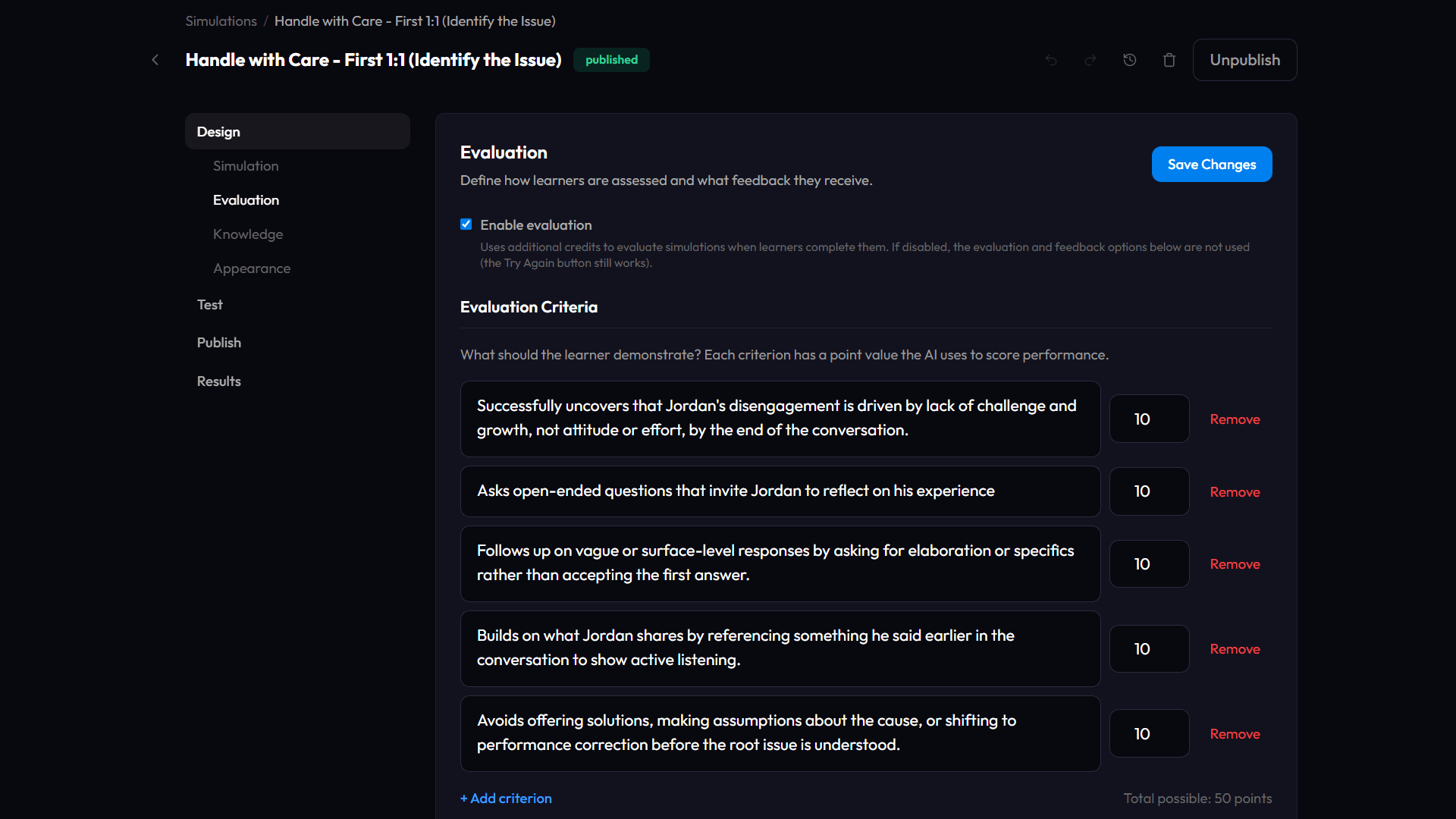Edit 'Avoids offering solutions' criterion text
Viewport: 1456px width, 819px height.
[780, 733]
